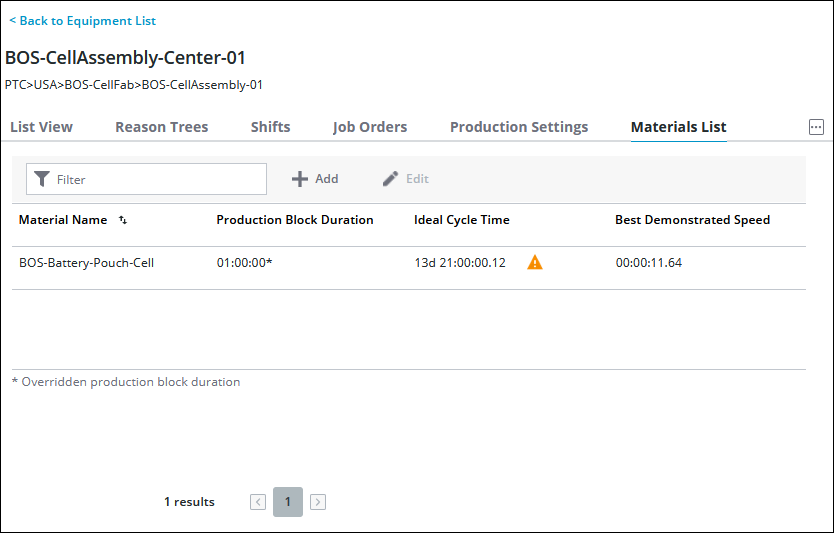Focus the Filter input field
Image resolution: width=834 pixels, height=533 pixels.
146,179
